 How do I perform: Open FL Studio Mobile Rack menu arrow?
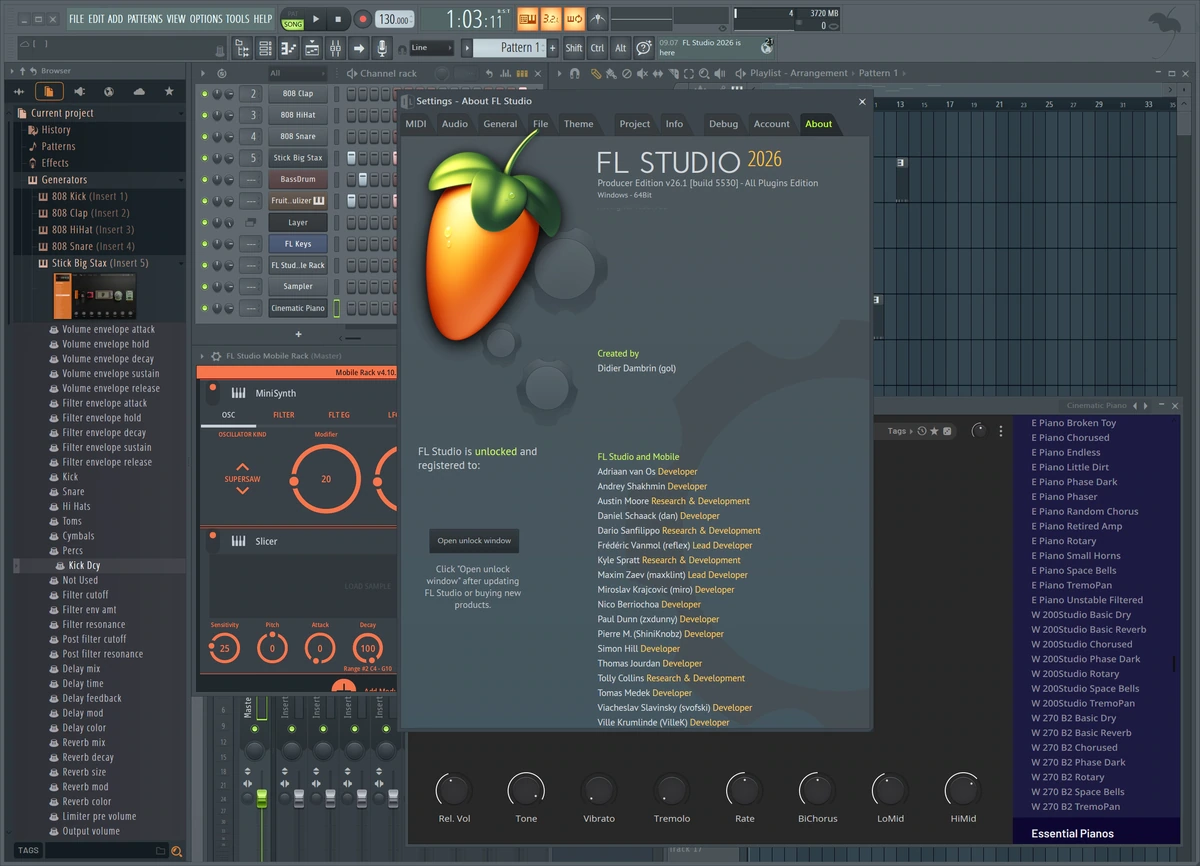point(203,356)
